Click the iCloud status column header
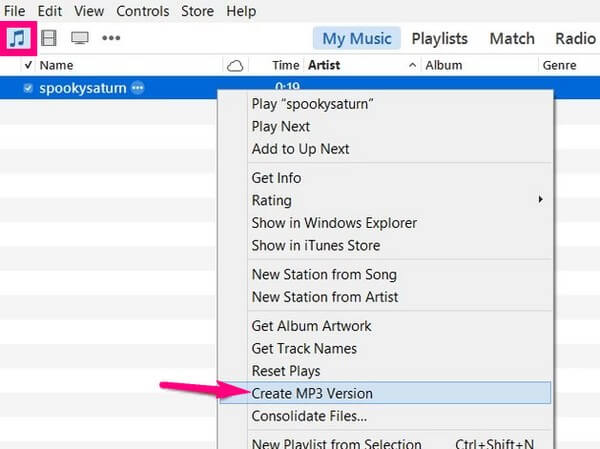This screenshot has height=449, width=600. tap(235, 66)
